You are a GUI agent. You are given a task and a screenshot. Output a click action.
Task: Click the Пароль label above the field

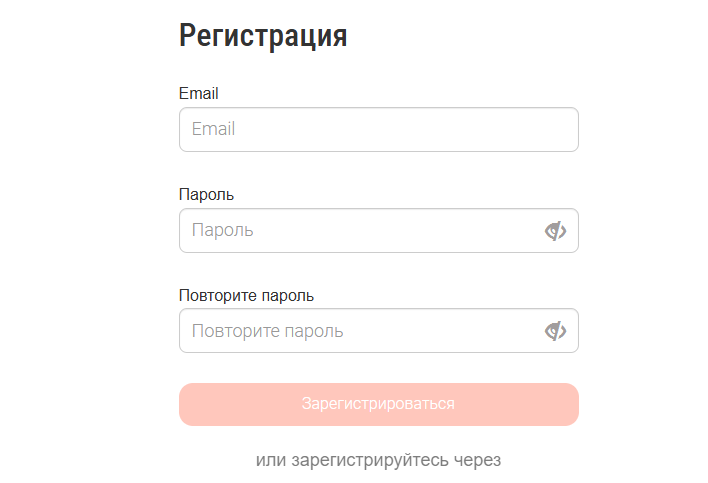(x=206, y=194)
